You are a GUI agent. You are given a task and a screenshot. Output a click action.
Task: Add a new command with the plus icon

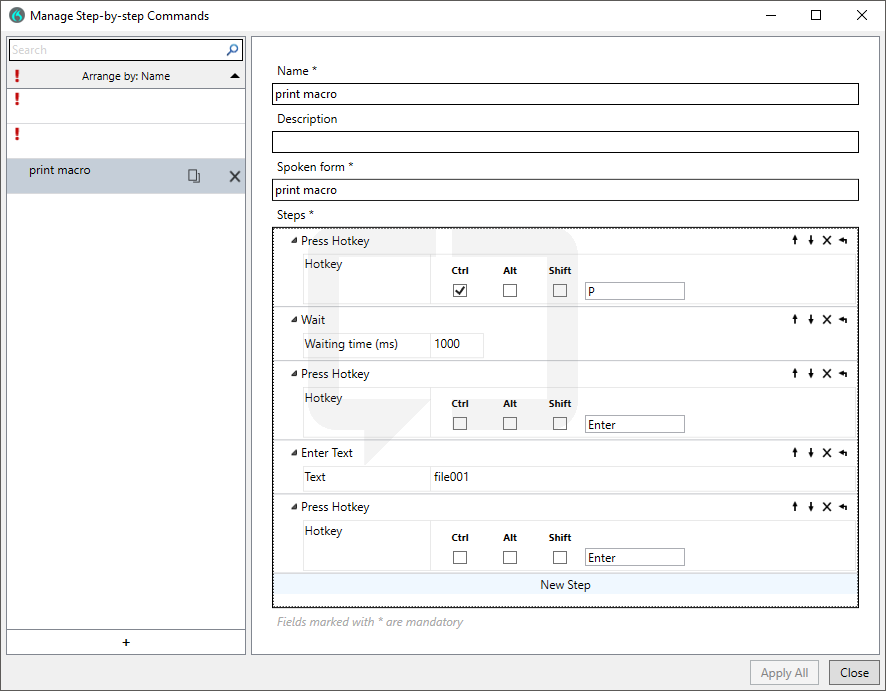126,642
